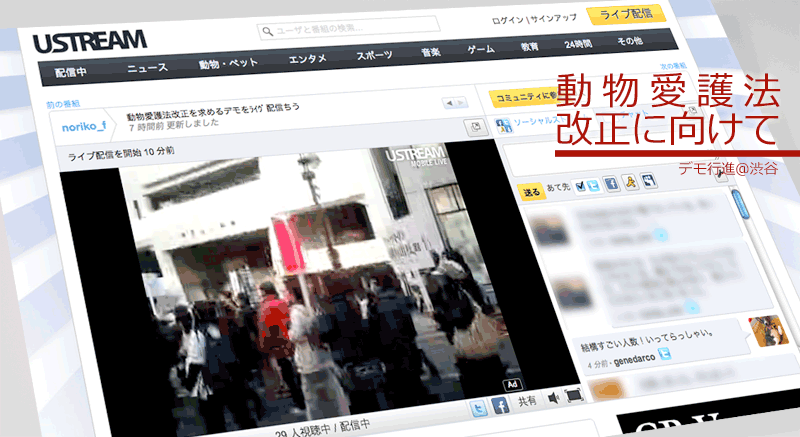Open the 音楽 category tab
Screen dimensions: 800x437
coord(431,52)
